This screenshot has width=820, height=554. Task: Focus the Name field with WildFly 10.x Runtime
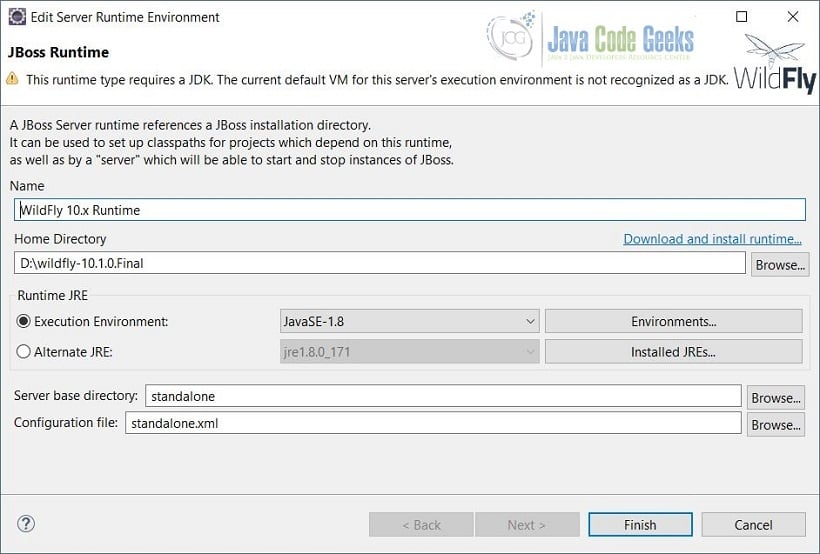[410, 210]
